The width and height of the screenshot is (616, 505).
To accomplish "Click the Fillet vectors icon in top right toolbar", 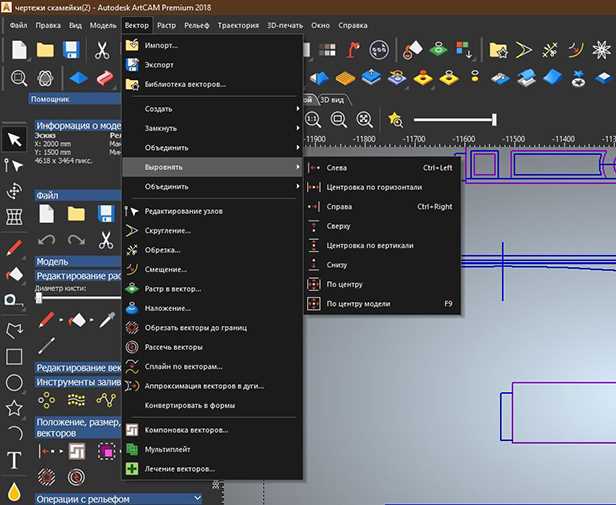I will (x=524, y=50).
